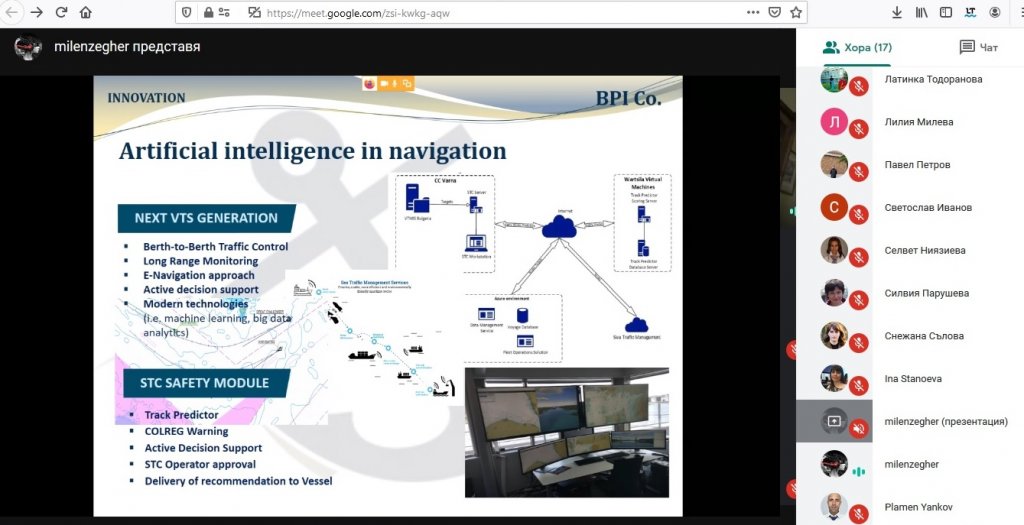Image resolution: width=1024 pixels, height=525 pixels.
Task: Click Павел Петров muted microphone icon
Action: tap(859, 172)
